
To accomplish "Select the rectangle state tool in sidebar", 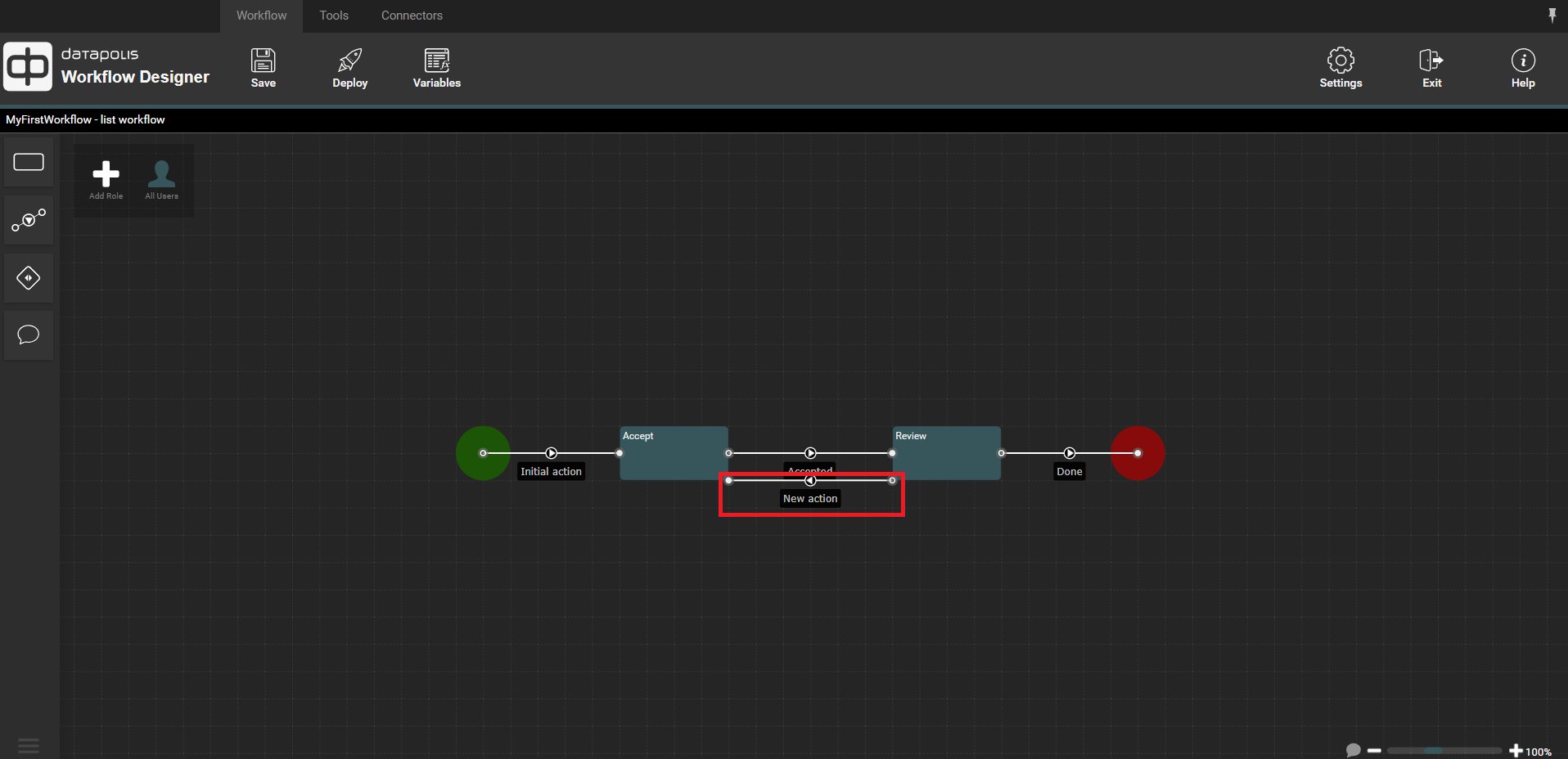I will (x=29, y=162).
